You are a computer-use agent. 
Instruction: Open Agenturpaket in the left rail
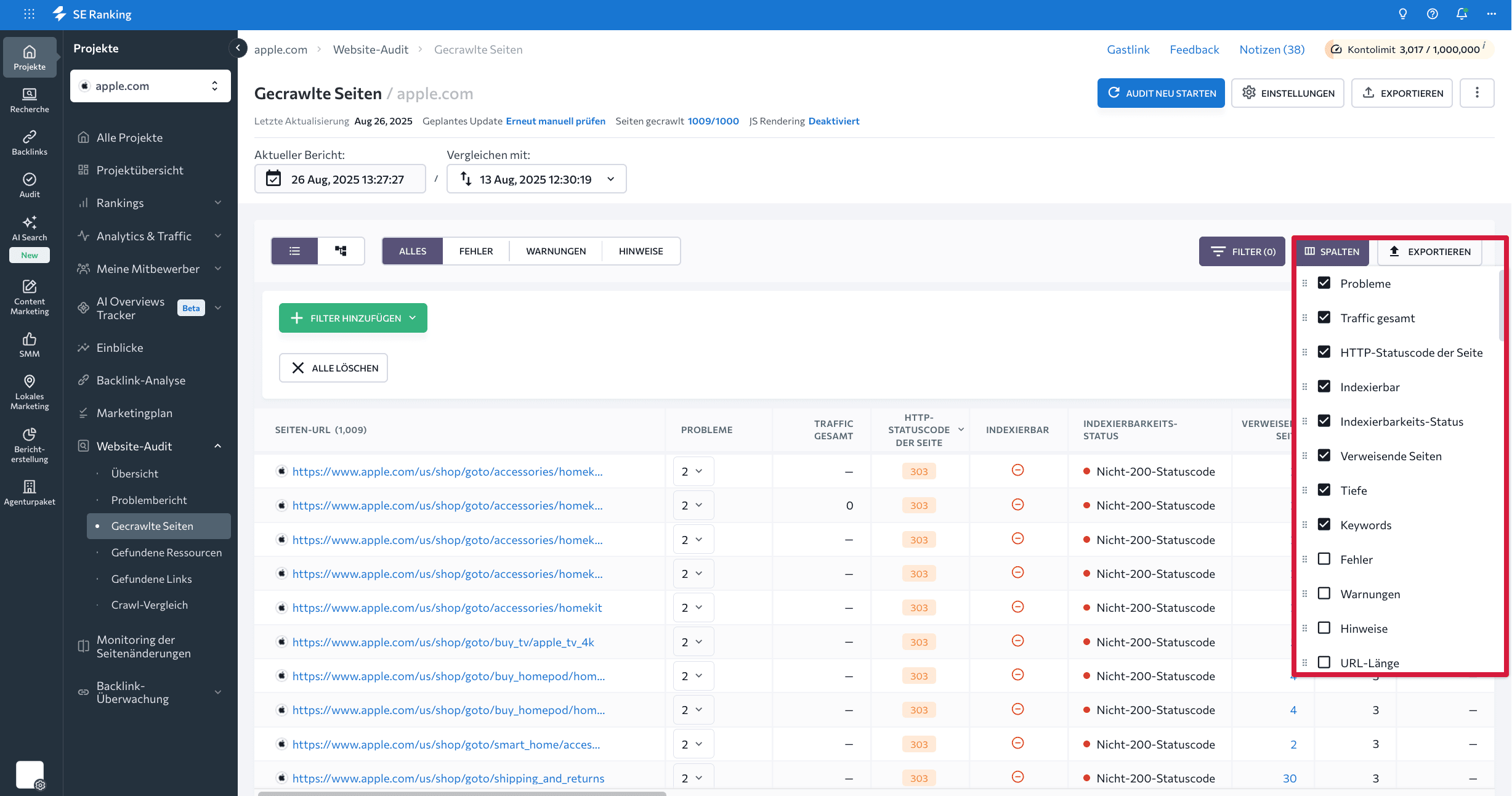click(x=30, y=493)
